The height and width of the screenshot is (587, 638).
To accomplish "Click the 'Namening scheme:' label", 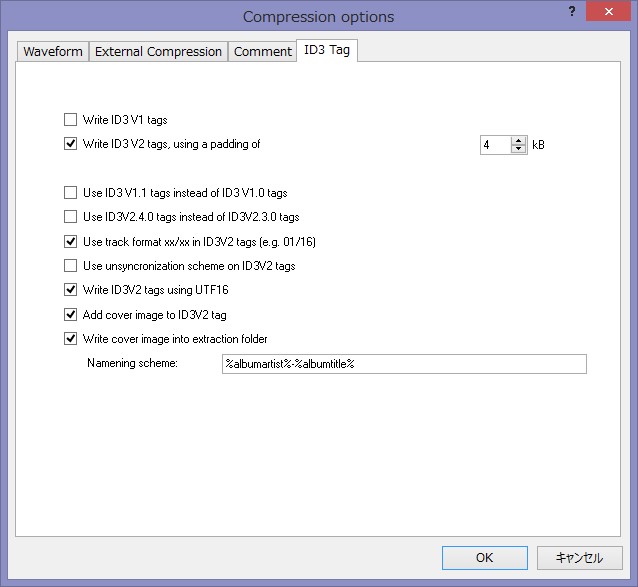I will [x=132, y=363].
